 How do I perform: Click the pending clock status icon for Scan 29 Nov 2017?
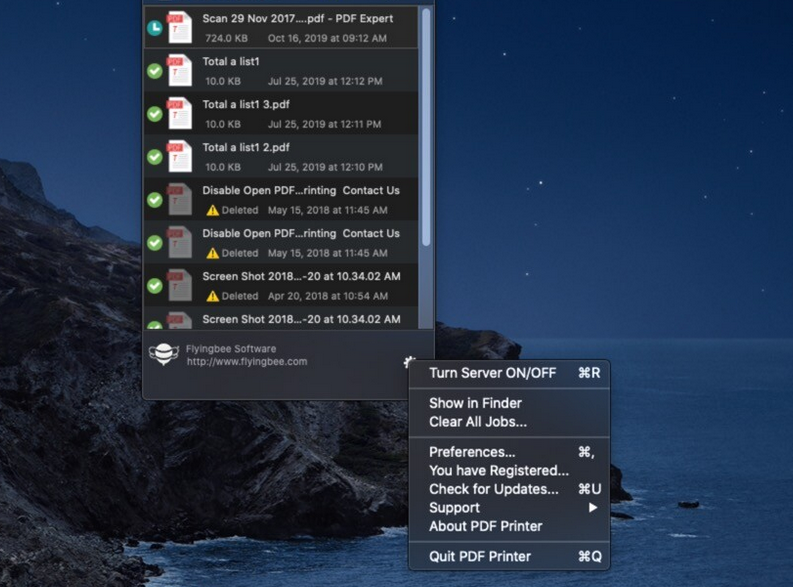pos(155,28)
